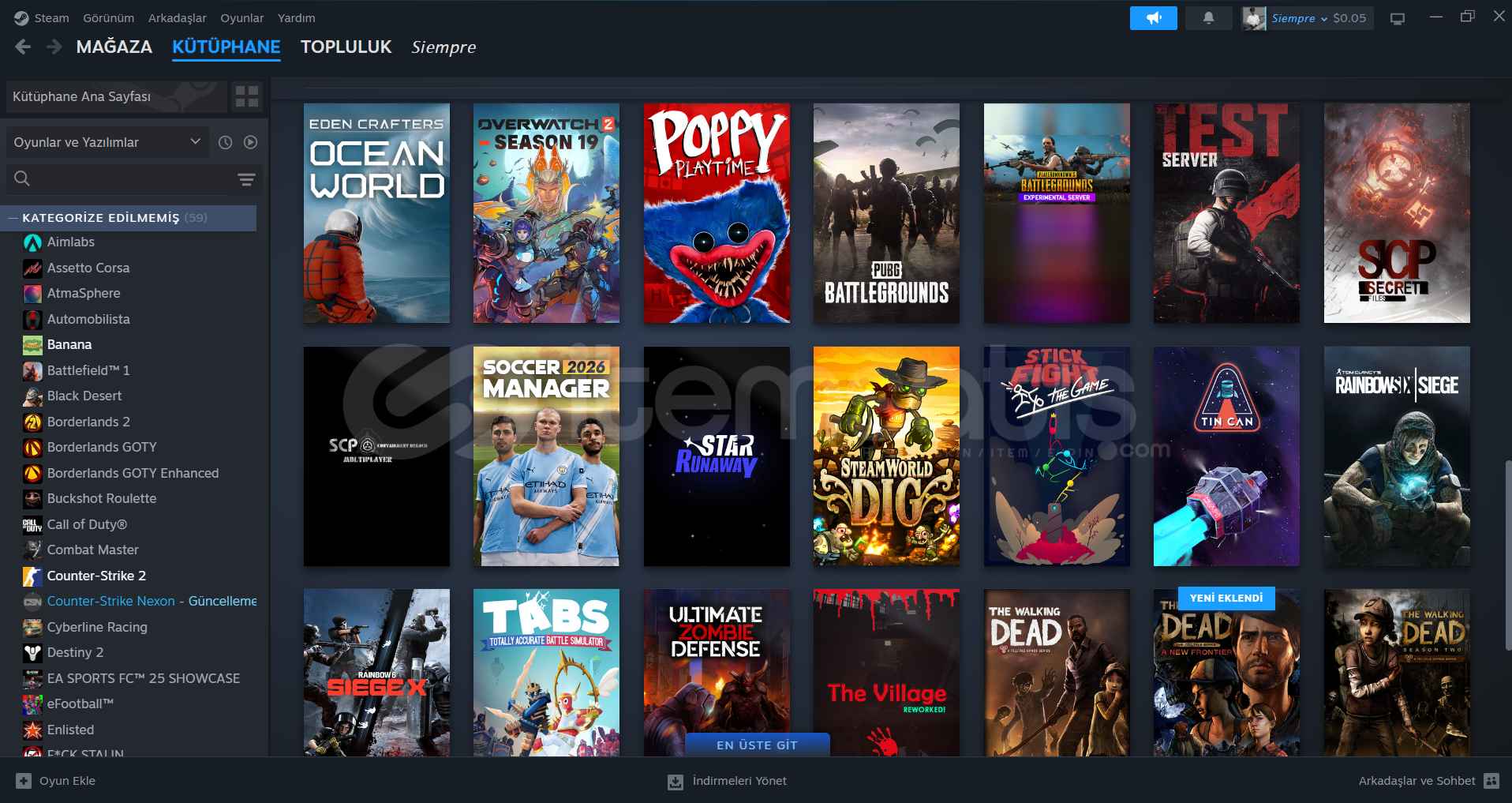The image size is (1512, 803).
Task: Open İndirmeleri Yönet link
Action: point(739,781)
